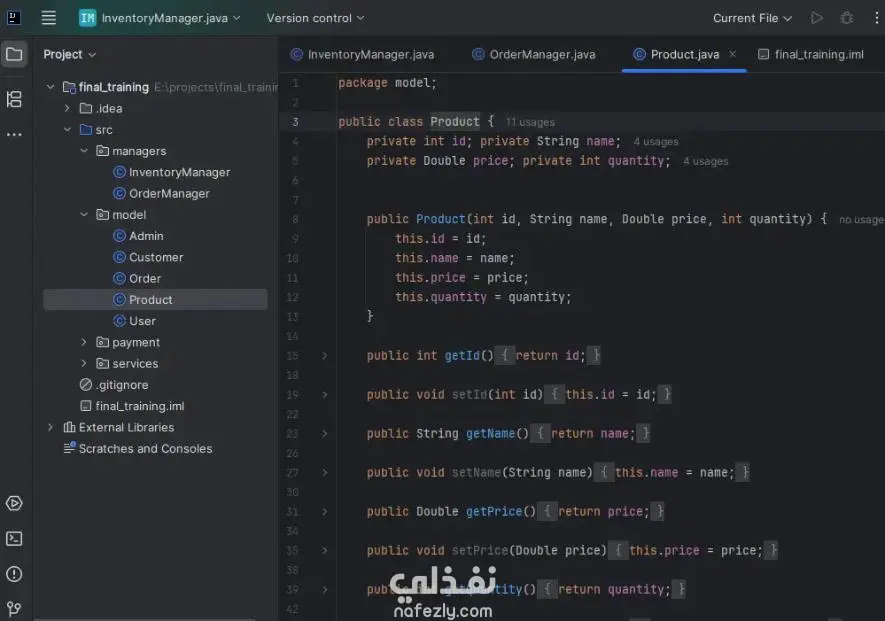Expand the services package

[84, 364]
